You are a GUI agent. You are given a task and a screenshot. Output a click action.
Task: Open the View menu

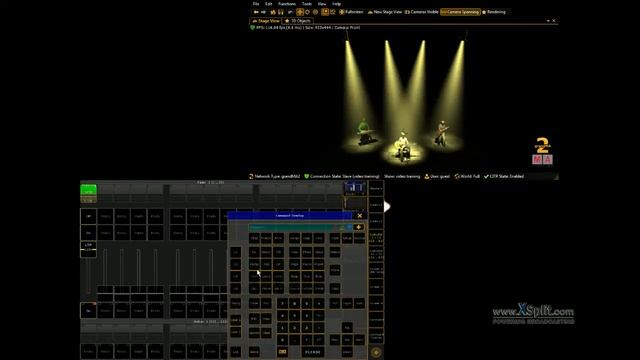coord(322,4)
